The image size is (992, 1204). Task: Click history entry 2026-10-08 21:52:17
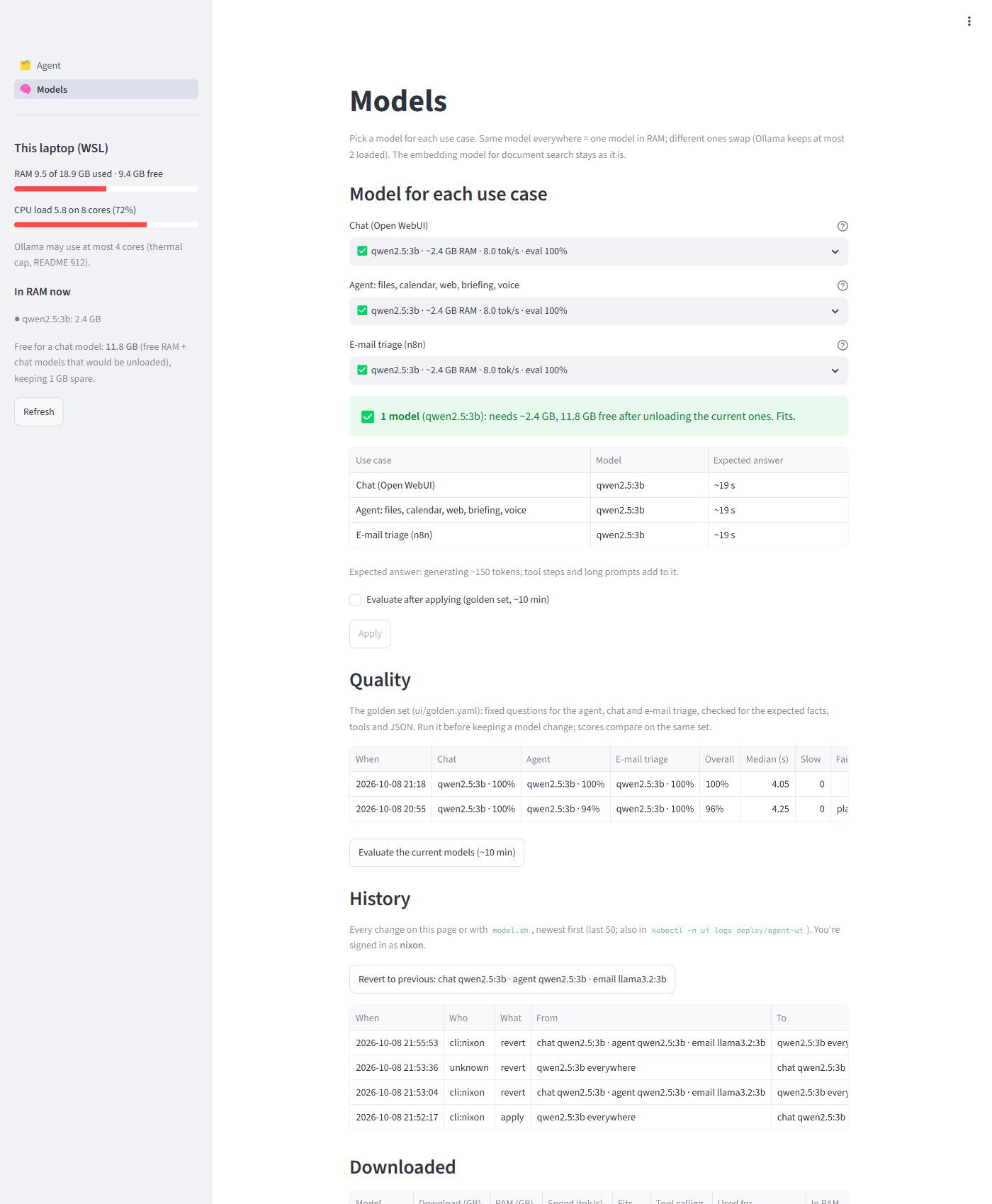[599, 1117]
